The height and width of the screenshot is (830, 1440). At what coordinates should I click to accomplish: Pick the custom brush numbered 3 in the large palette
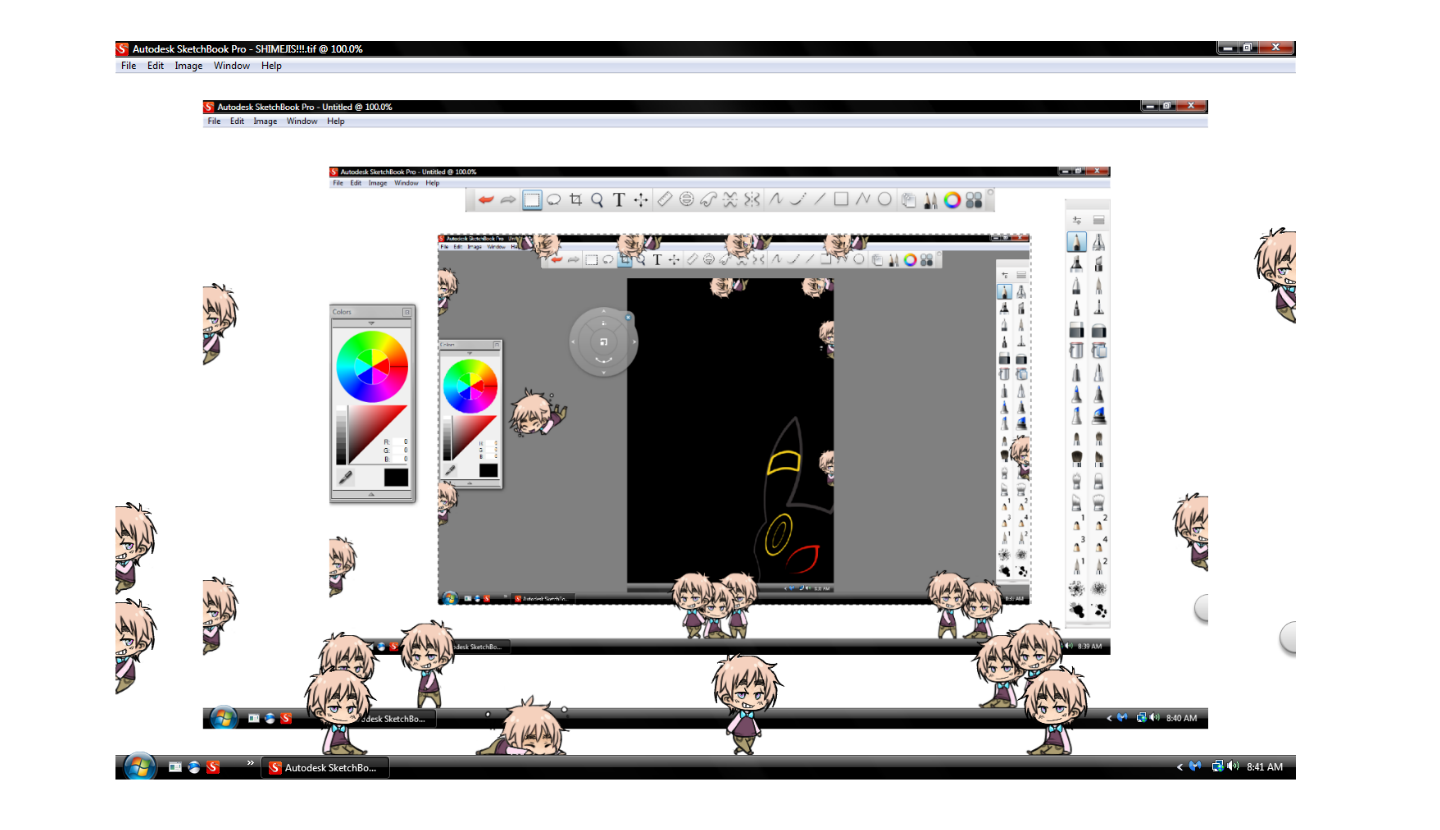1077,545
